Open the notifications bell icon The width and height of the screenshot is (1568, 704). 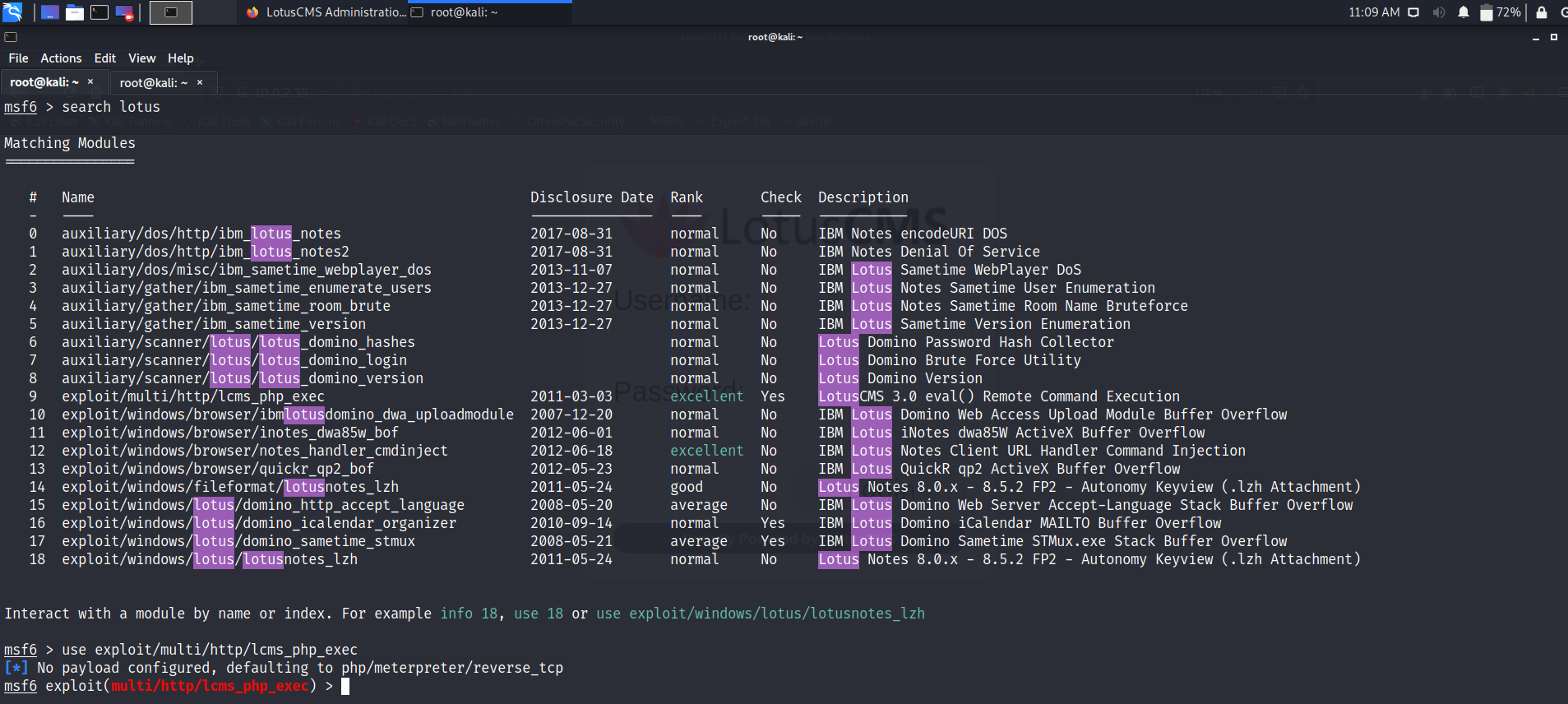pos(1464,12)
